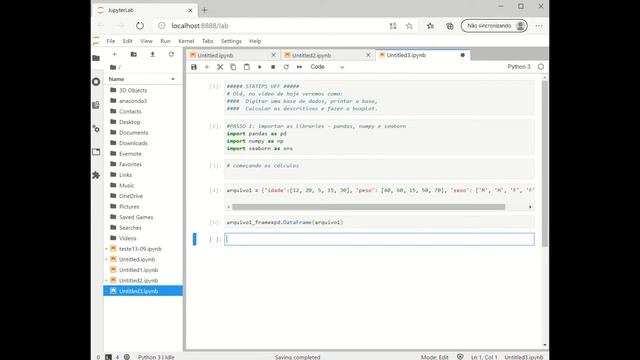Select Untitled3.ipynb in the file list

tap(142, 291)
